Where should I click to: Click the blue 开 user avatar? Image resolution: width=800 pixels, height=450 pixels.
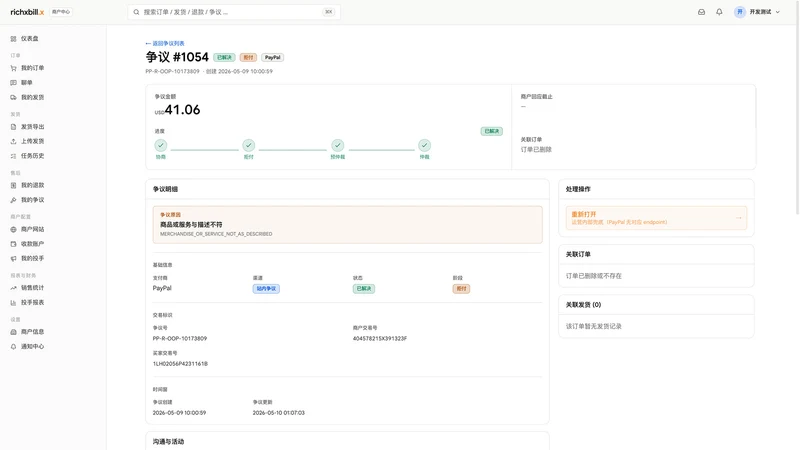pos(740,12)
